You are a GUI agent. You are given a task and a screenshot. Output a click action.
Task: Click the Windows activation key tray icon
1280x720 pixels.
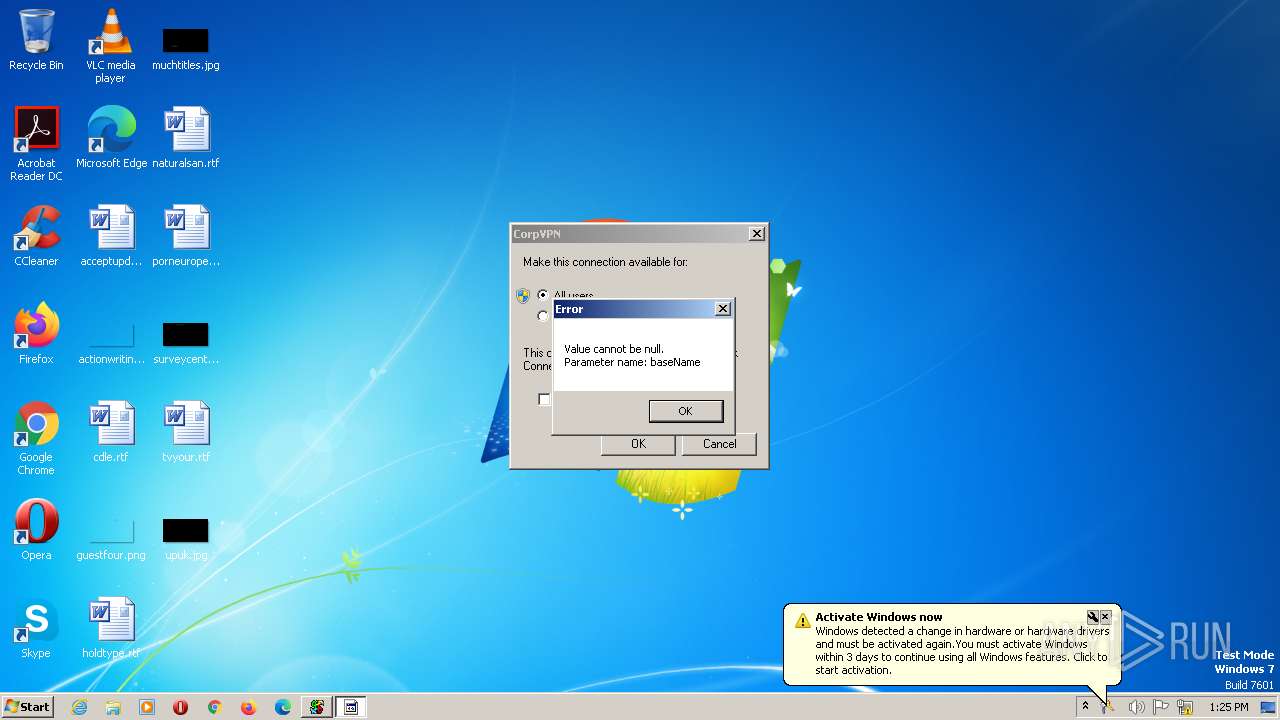pyautogui.click(x=1108, y=707)
